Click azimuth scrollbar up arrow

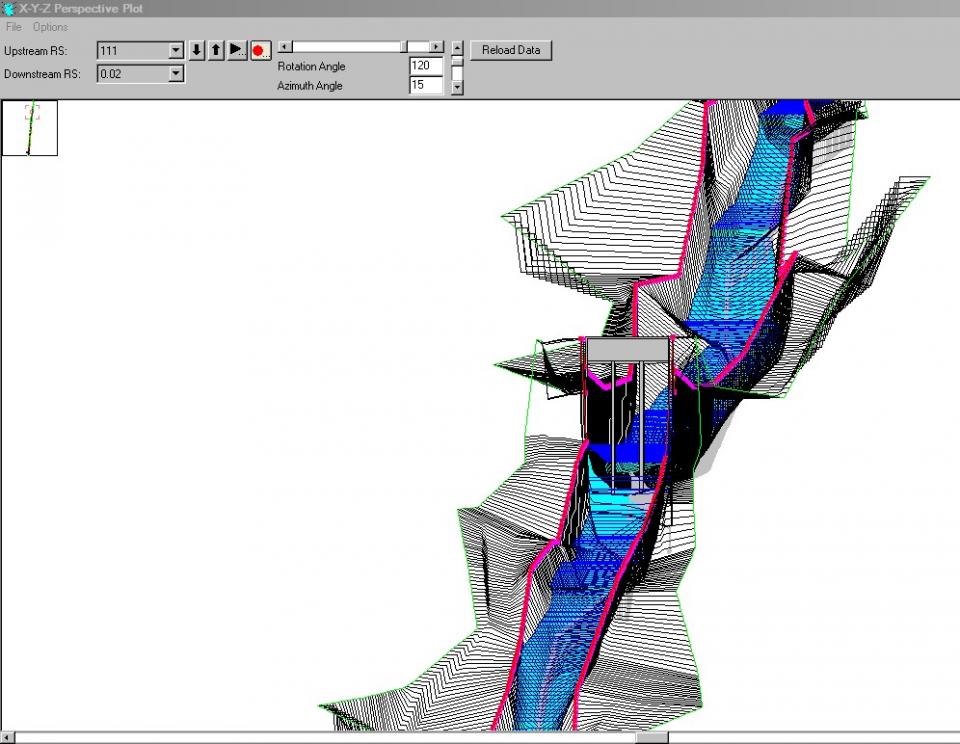(x=457, y=47)
